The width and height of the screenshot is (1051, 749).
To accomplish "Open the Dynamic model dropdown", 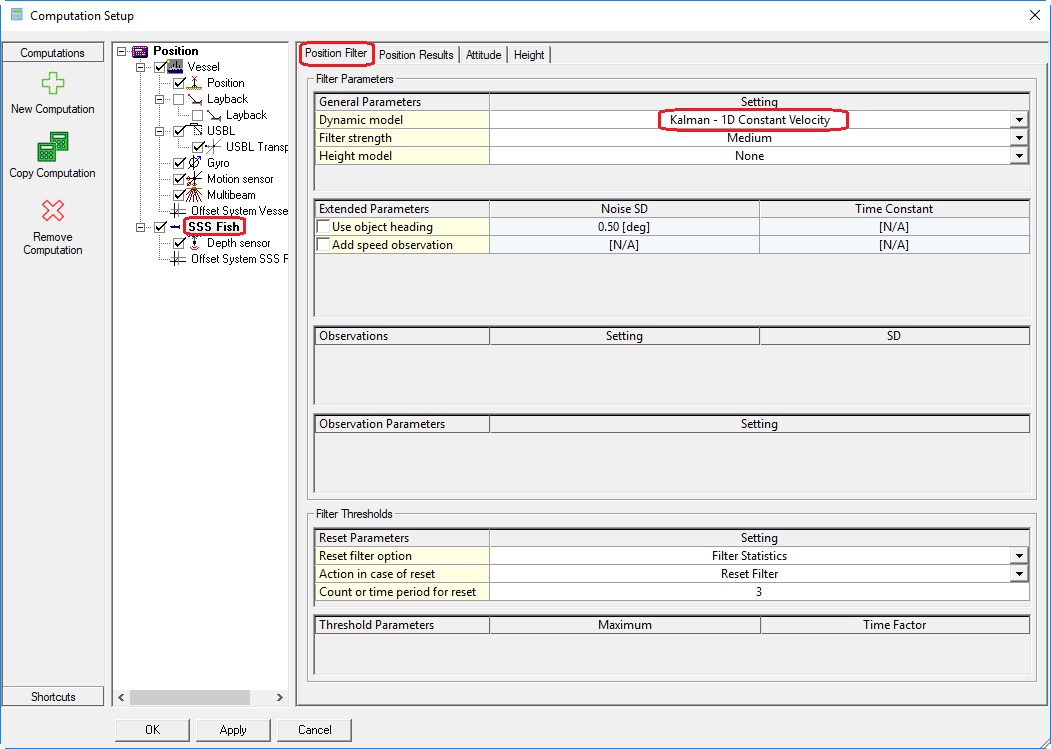I will [x=1019, y=120].
